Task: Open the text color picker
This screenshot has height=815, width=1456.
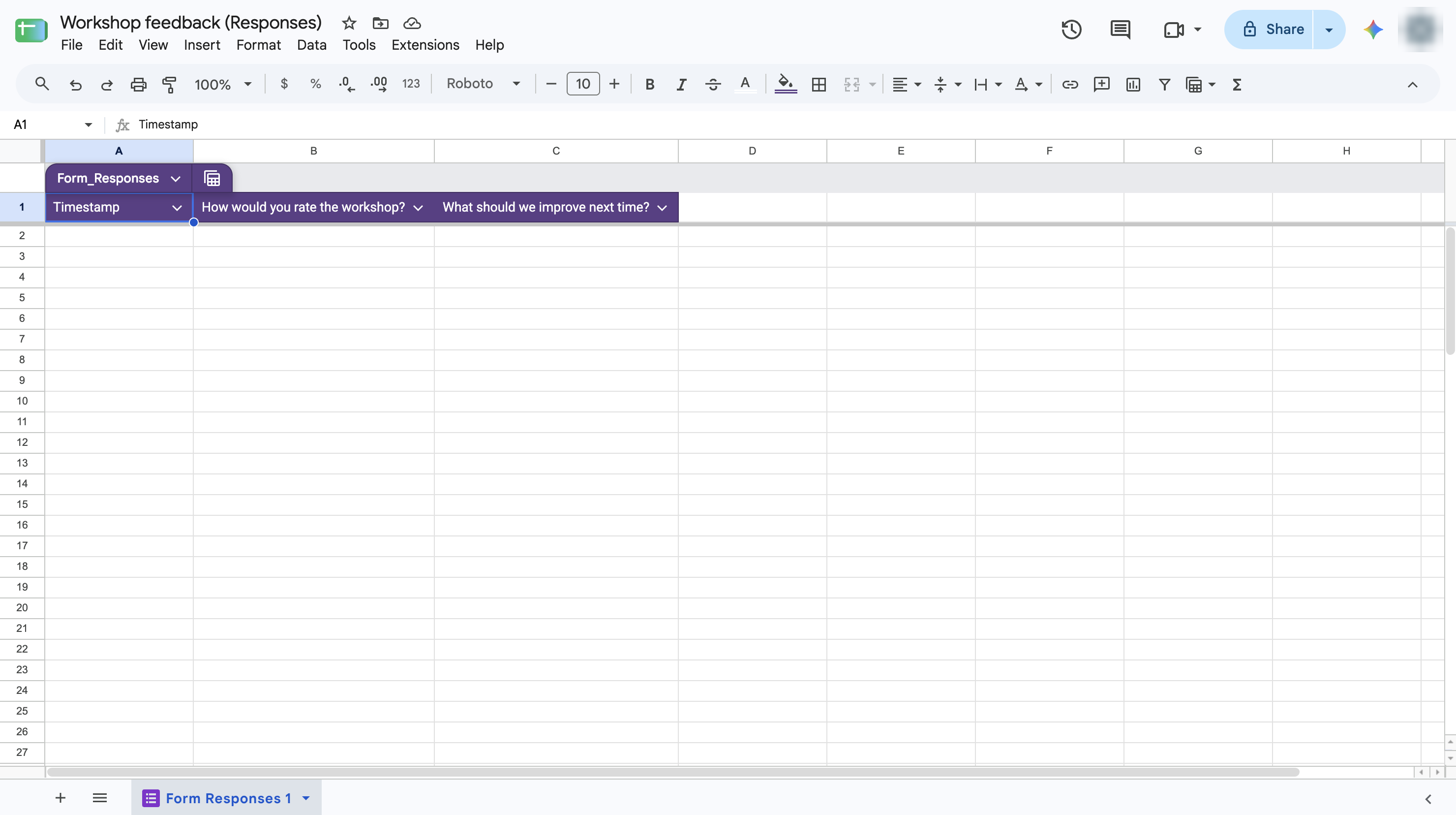Action: click(x=745, y=84)
